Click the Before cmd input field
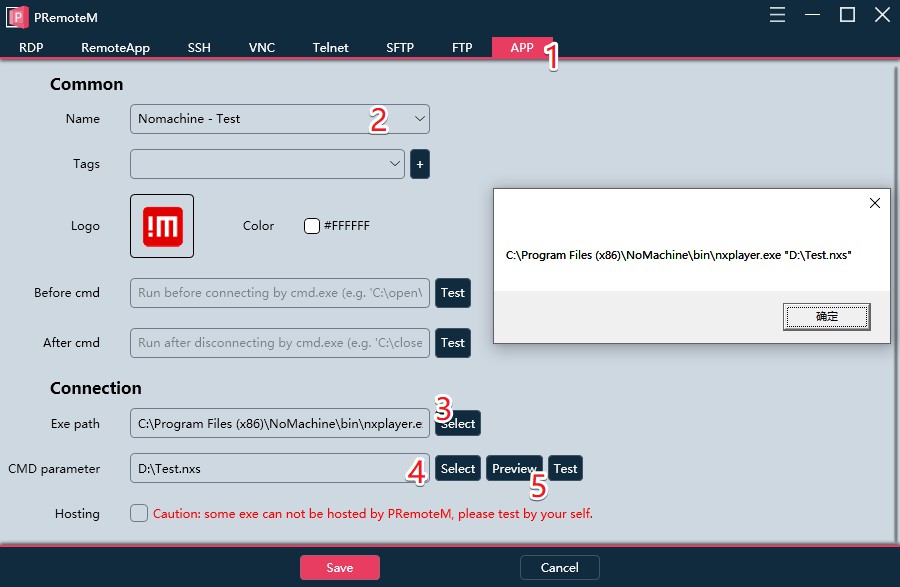Screen dimensions: 900x587 (x=280, y=293)
